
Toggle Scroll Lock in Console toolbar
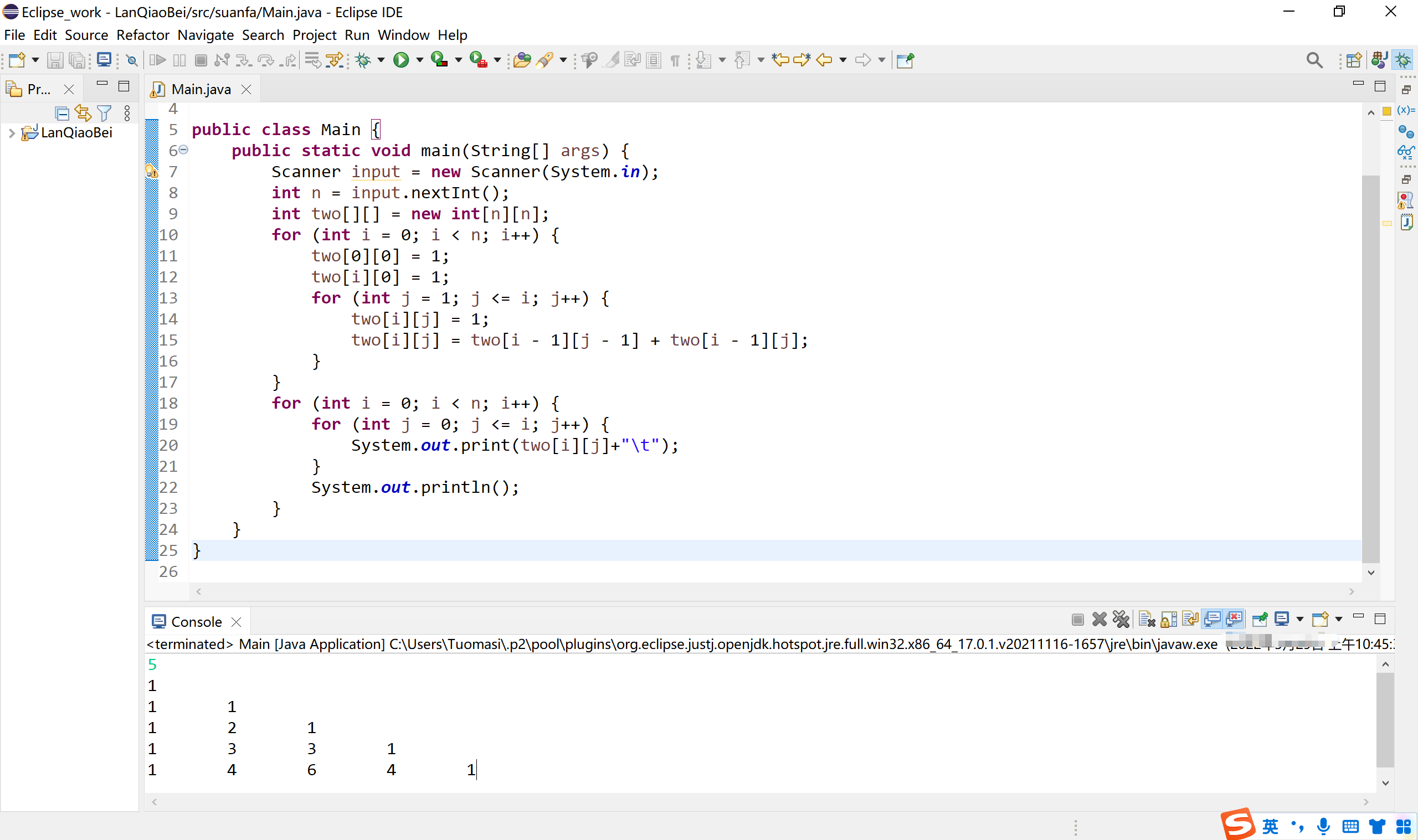(1168, 619)
